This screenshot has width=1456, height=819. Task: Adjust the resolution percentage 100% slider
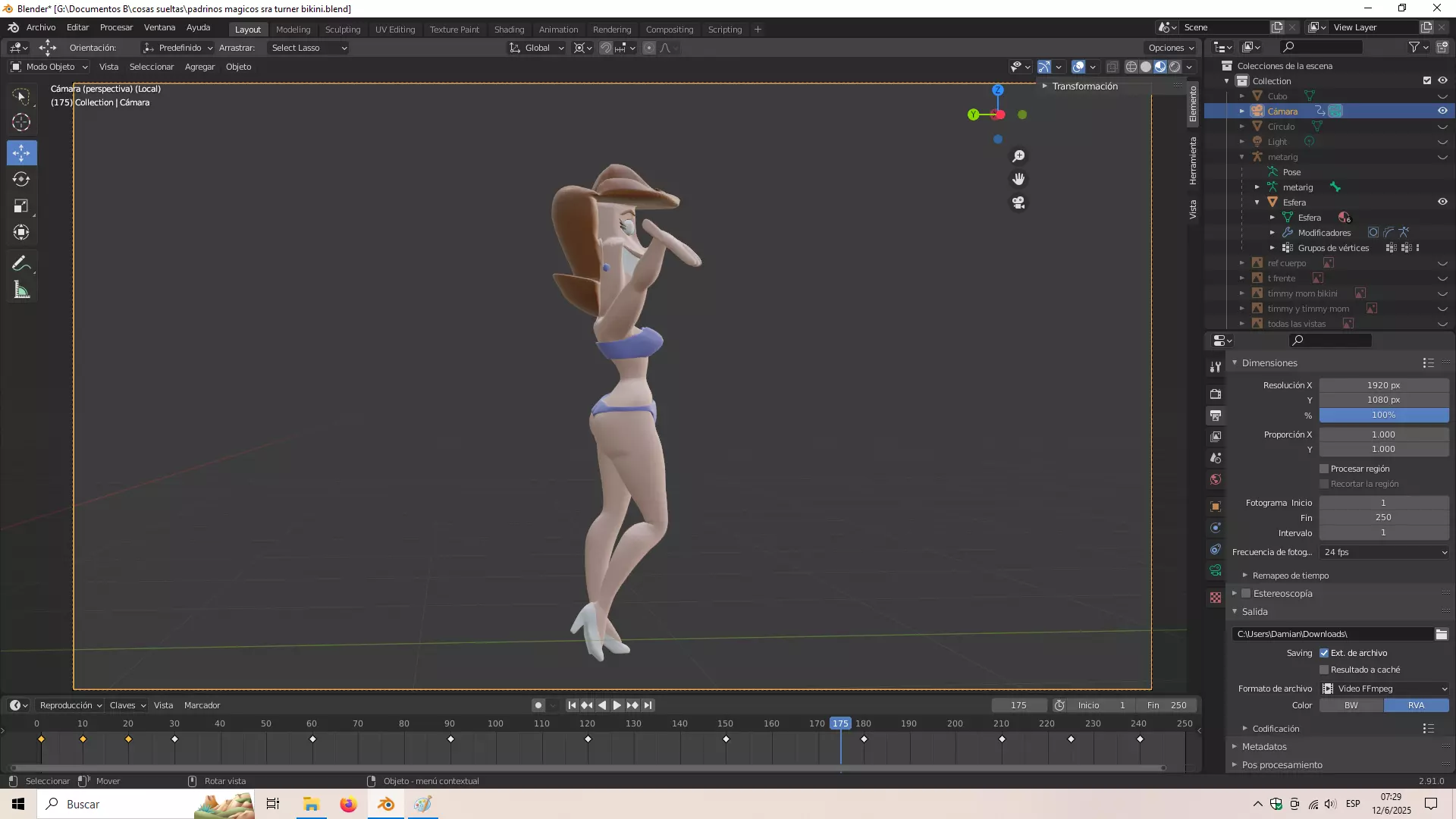point(1384,416)
